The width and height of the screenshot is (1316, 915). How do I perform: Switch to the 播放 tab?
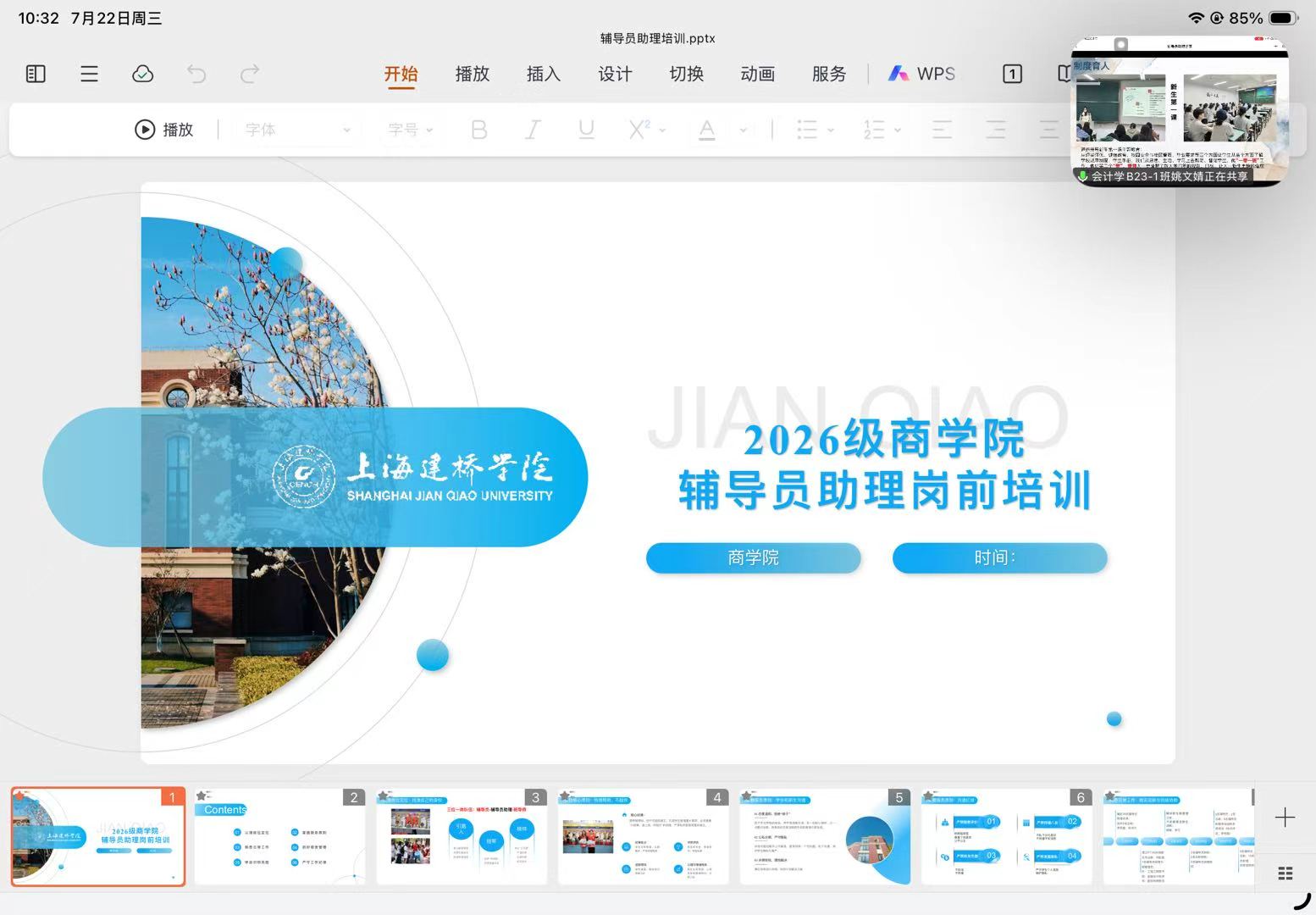tap(473, 74)
